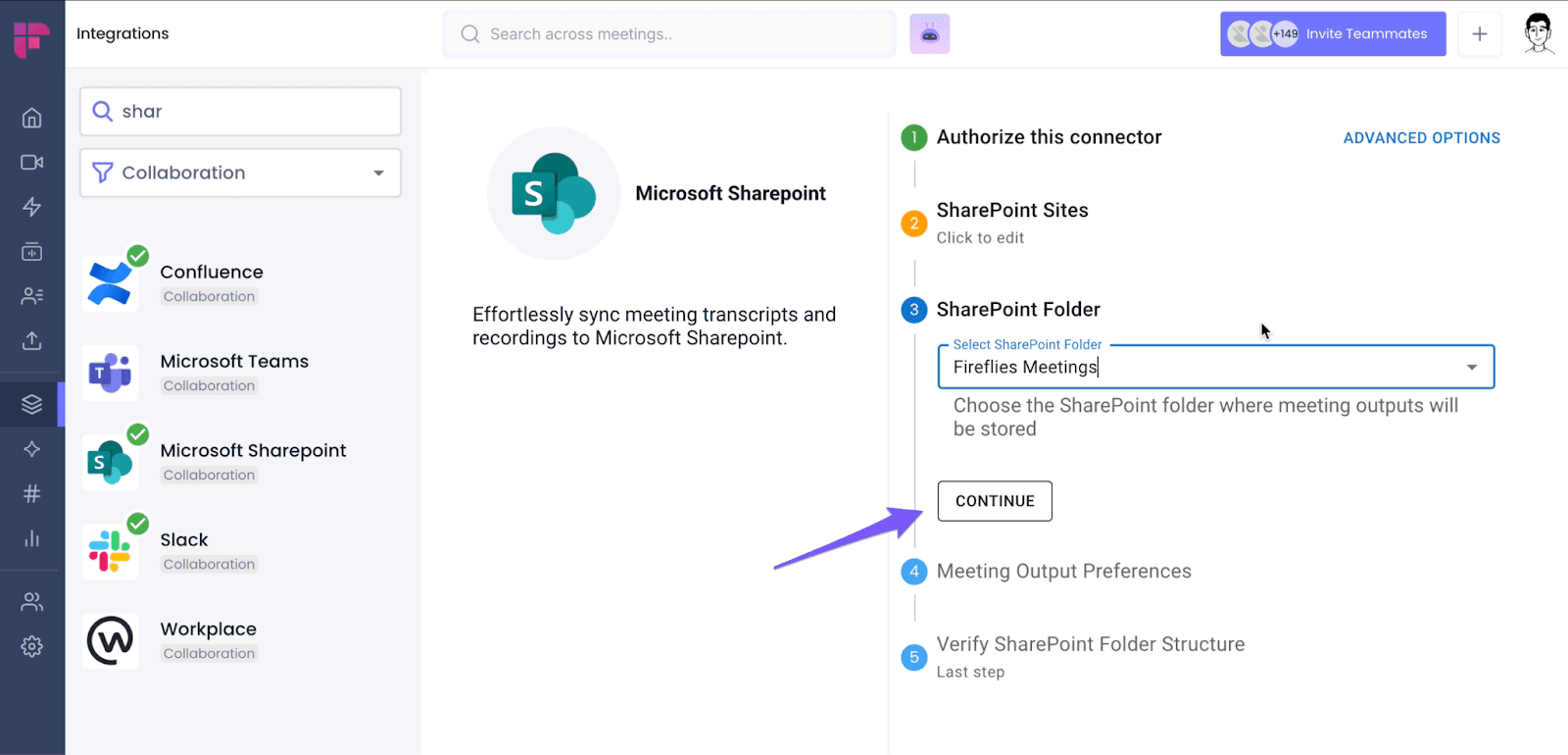Screen dimensions: 1568x755
Task: Click the Confluence logo icon
Action: (x=110, y=283)
